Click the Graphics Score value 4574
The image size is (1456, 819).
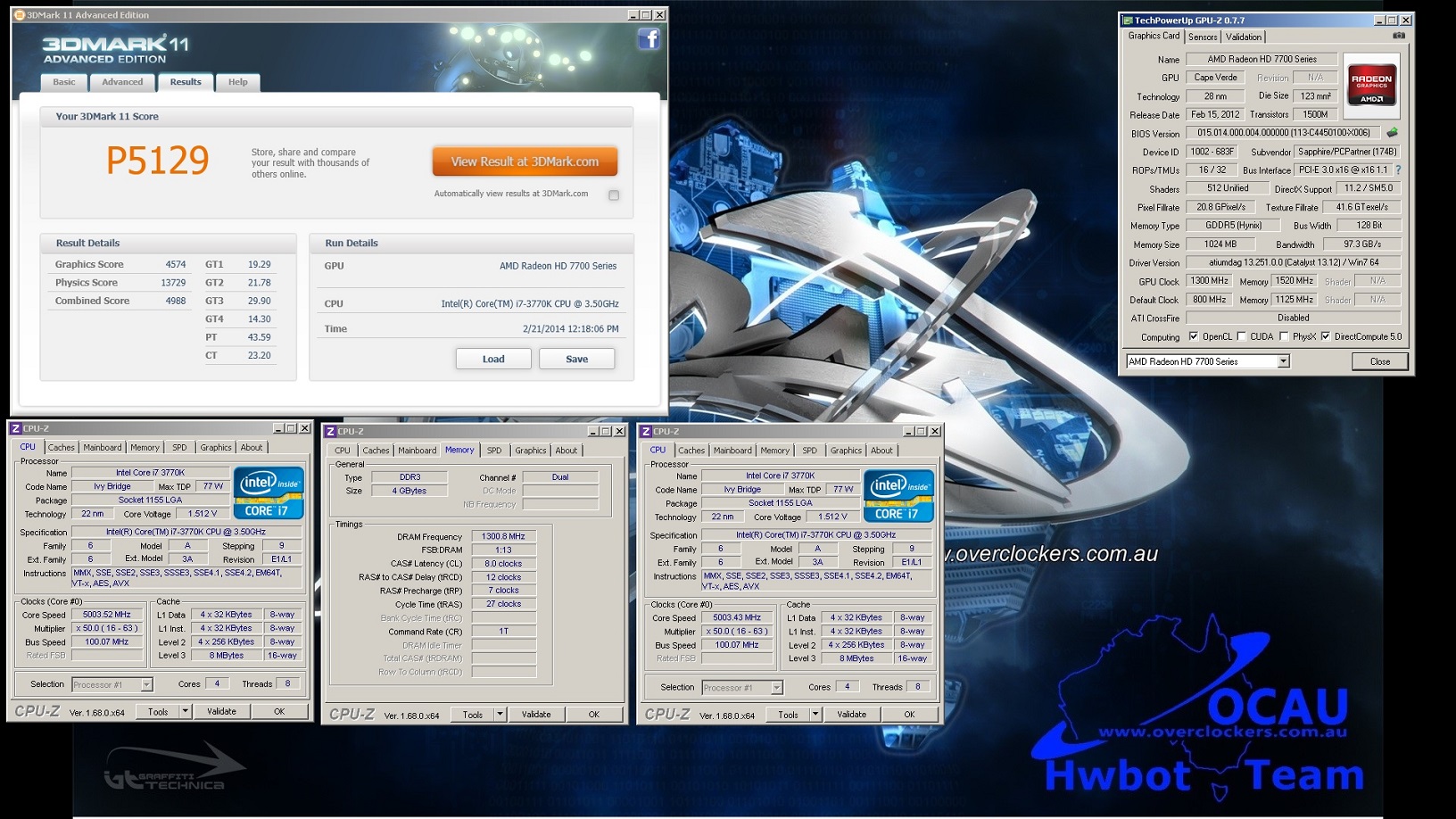pyautogui.click(x=176, y=264)
